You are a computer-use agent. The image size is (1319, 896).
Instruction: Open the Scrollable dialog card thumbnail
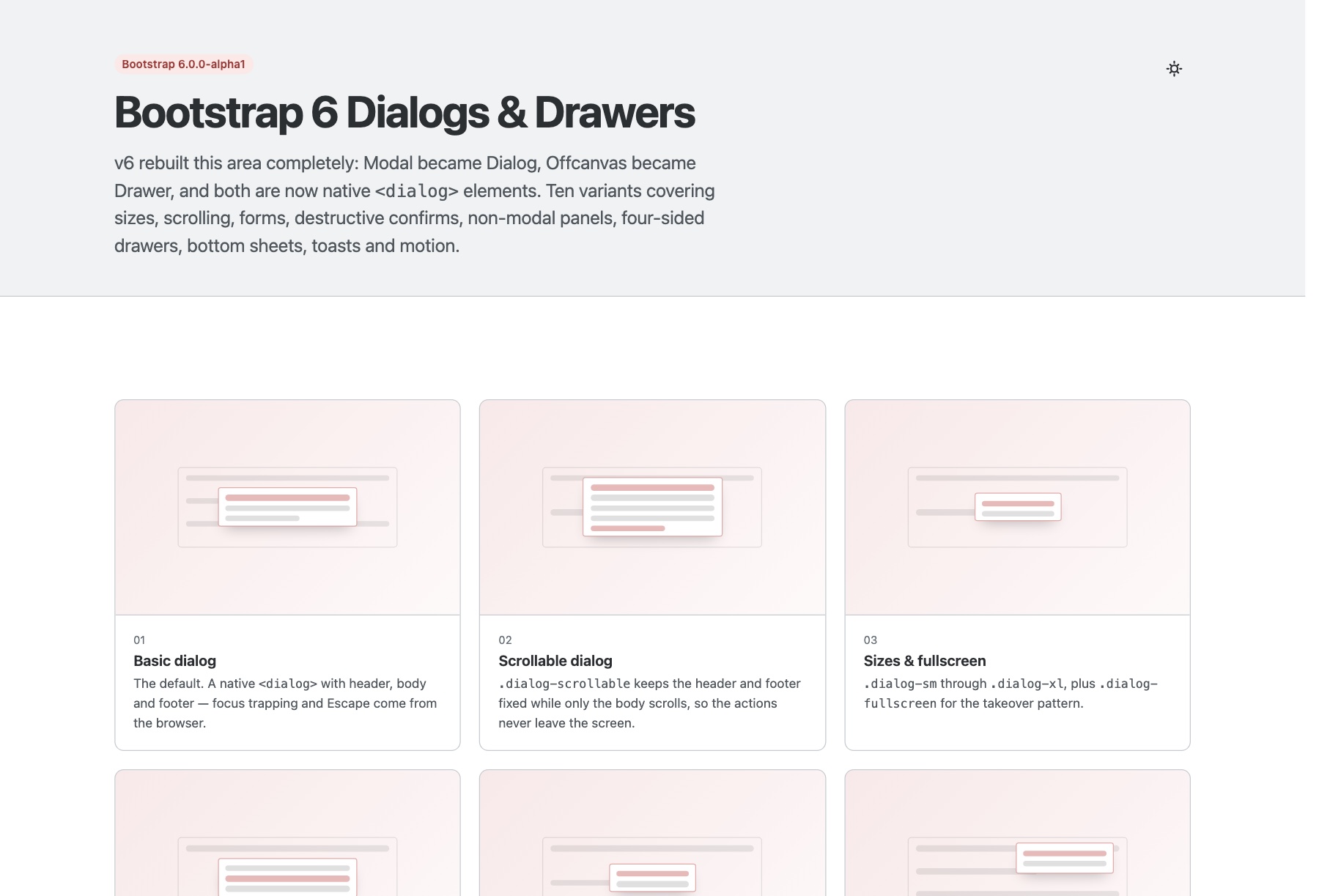click(x=652, y=507)
